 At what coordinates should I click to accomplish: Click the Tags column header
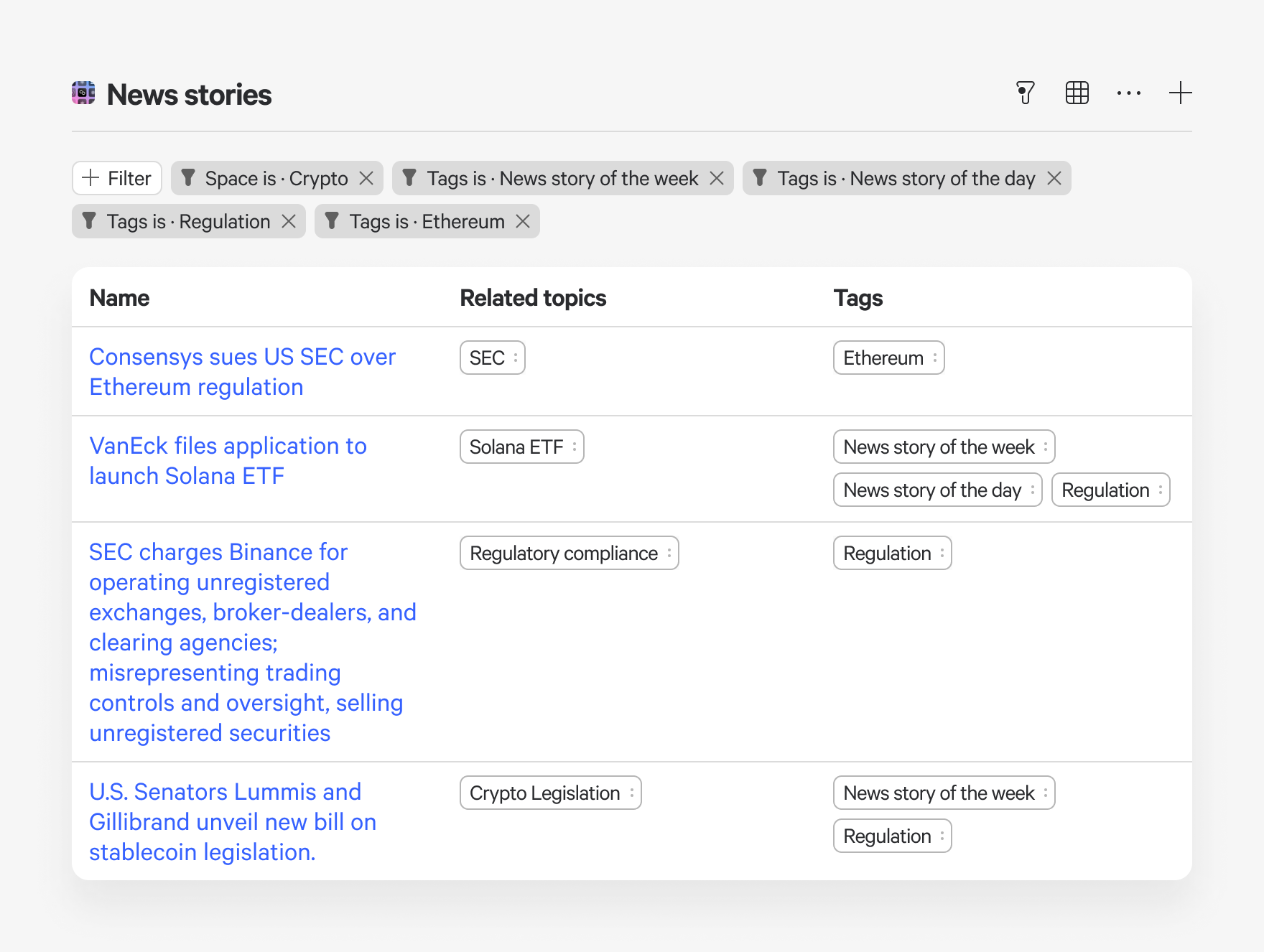(858, 297)
